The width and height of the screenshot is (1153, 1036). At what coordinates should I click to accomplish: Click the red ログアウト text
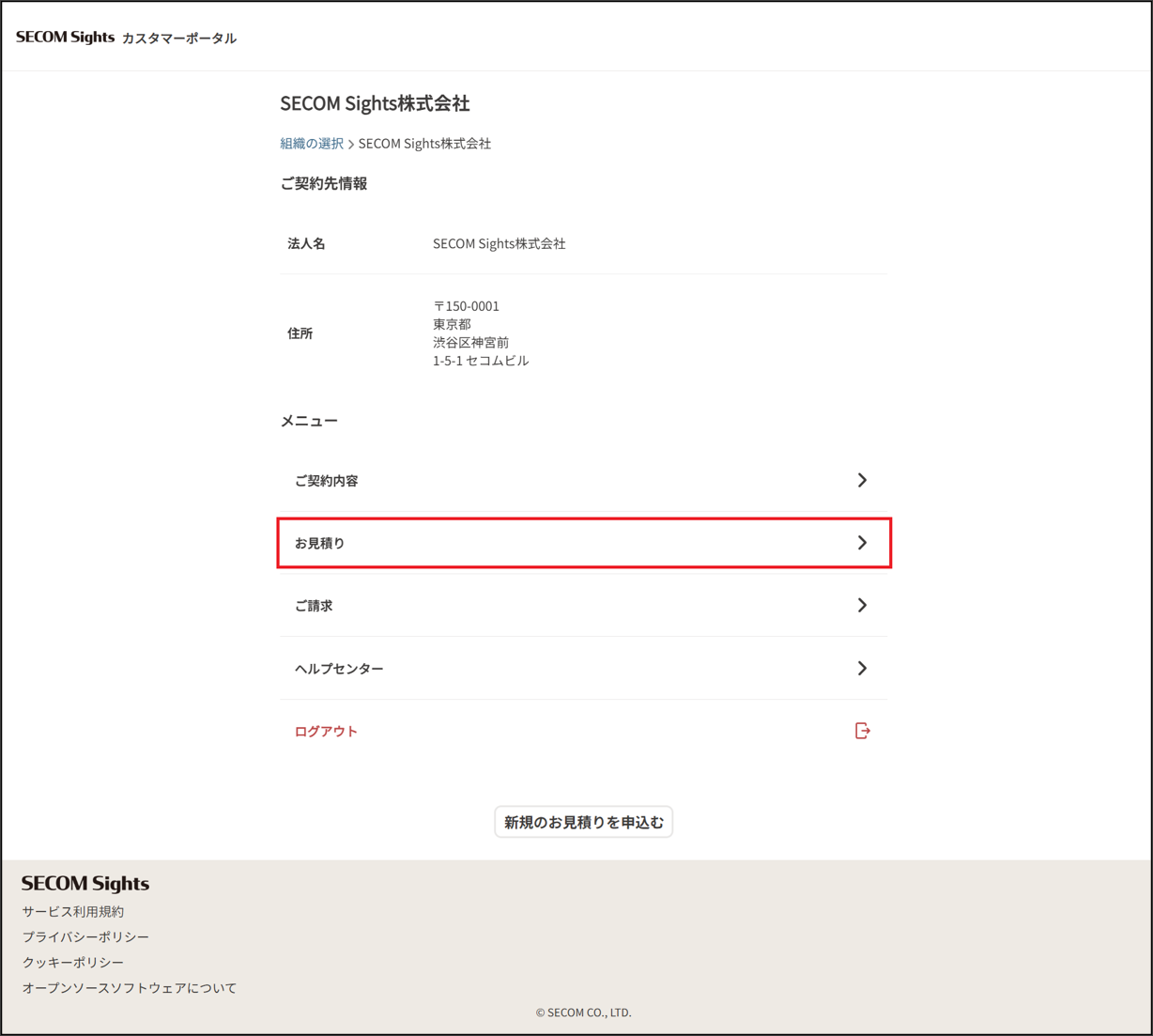326,732
